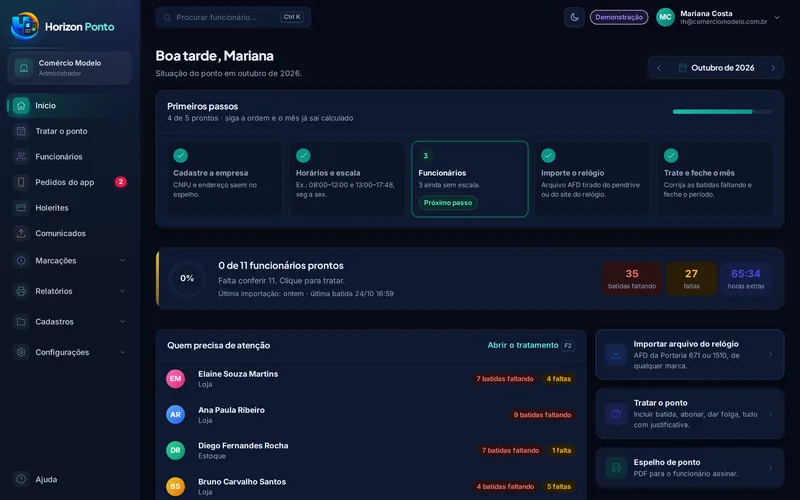Click the DR avatar of Diego Fernandes Rocha
Screen dimensions: 800x500
coord(176,451)
